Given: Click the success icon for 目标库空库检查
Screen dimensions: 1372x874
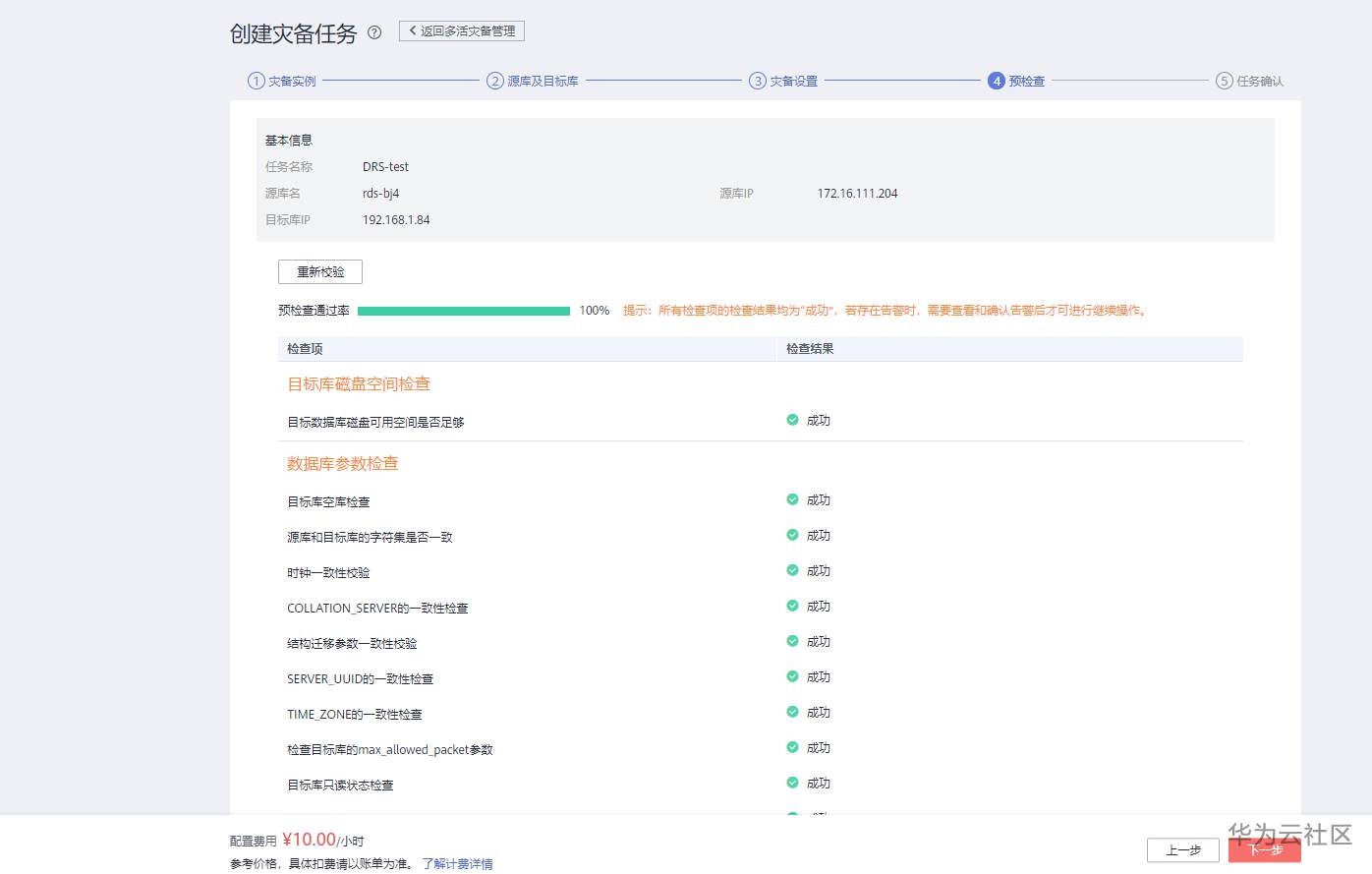Looking at the screenshot, I should pyautogui.click(x=792, y=499).
